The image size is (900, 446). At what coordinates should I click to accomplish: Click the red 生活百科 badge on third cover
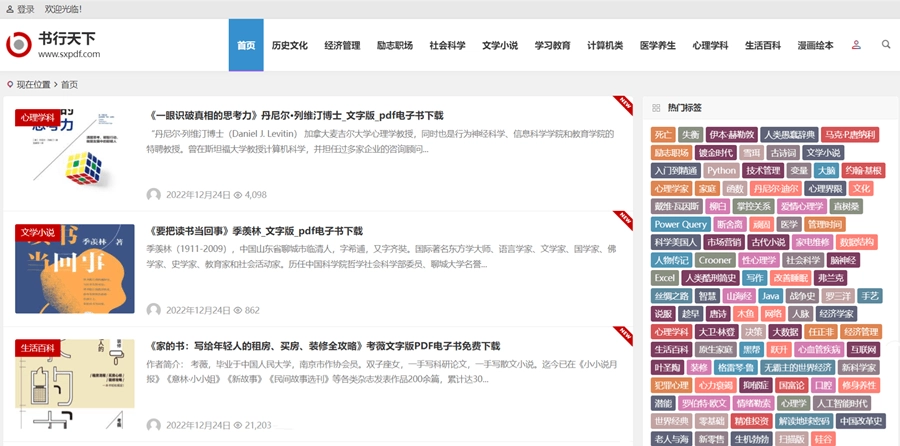pos(37,348)
